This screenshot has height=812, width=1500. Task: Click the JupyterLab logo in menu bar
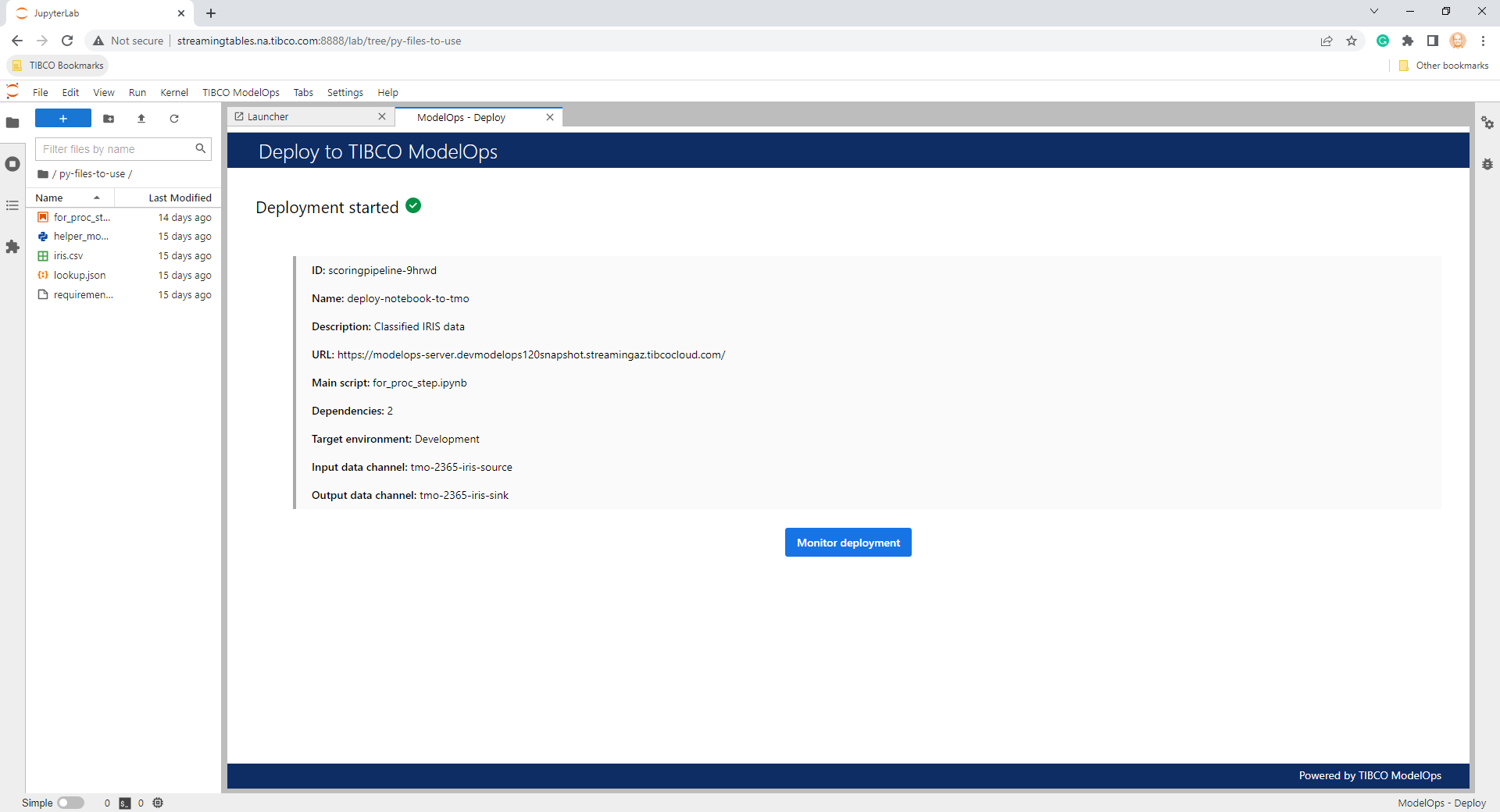(12, 91)
